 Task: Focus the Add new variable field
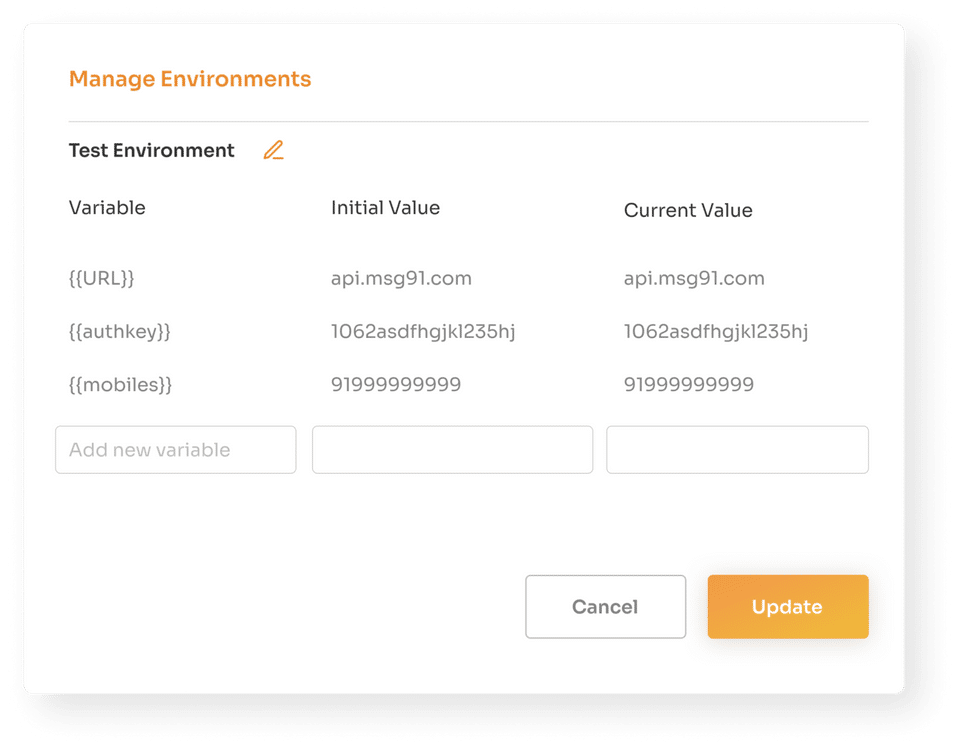(176, 450)
